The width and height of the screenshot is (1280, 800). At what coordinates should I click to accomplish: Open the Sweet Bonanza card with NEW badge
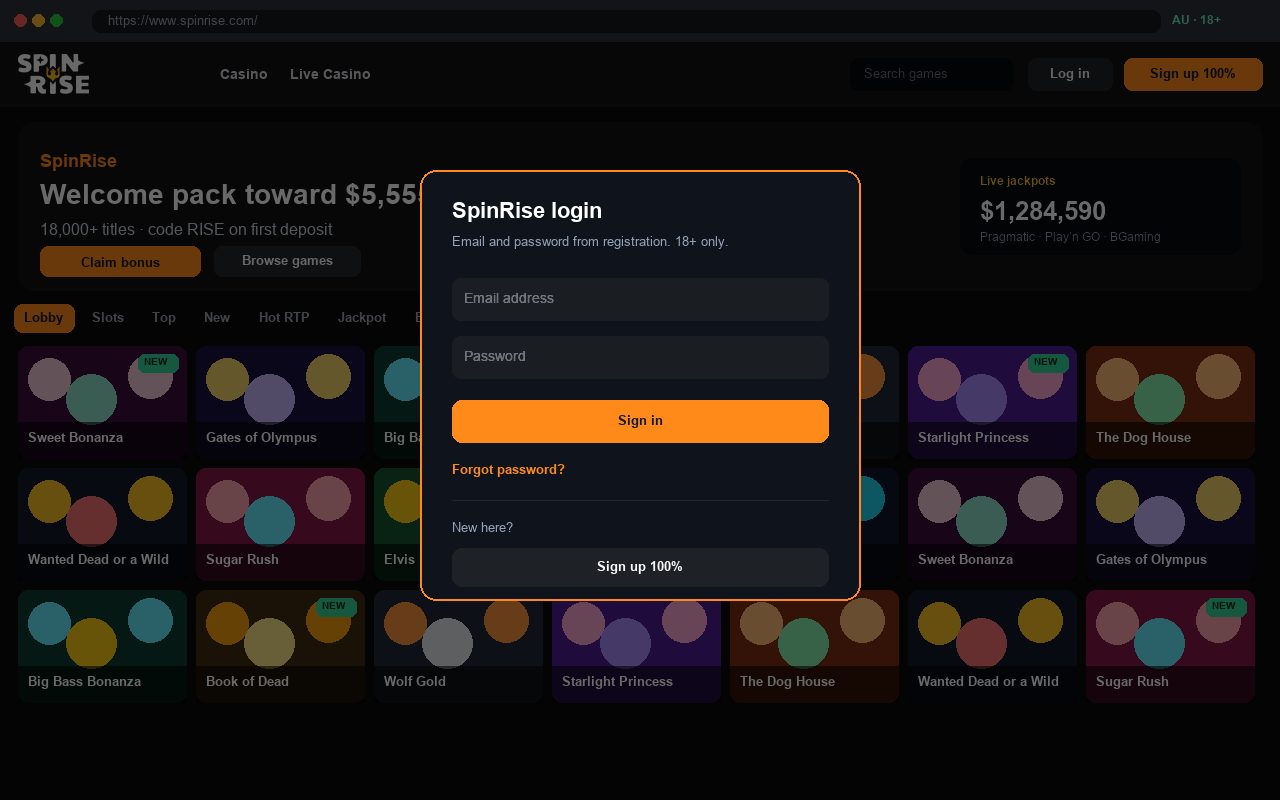tap(102, 402)
